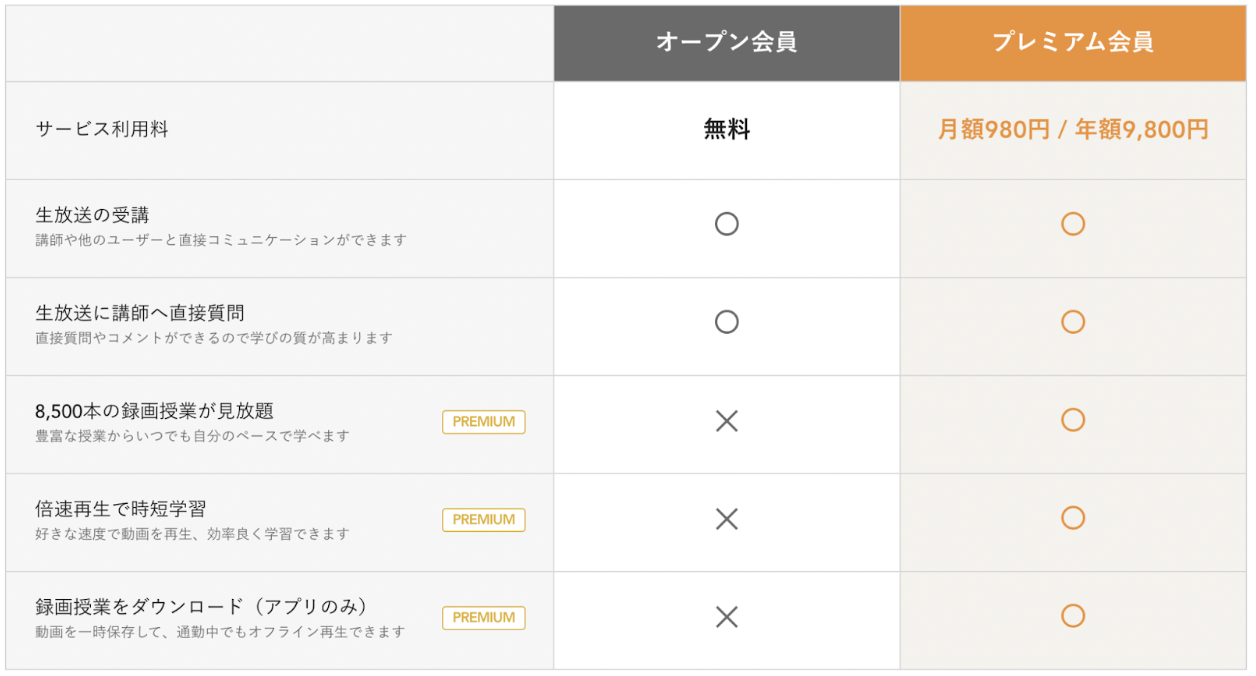Screen dimensions: 1256x676
Task: Click PREMIUM badge beside 録画授業をダウンロード
Action: coord(483,618)
